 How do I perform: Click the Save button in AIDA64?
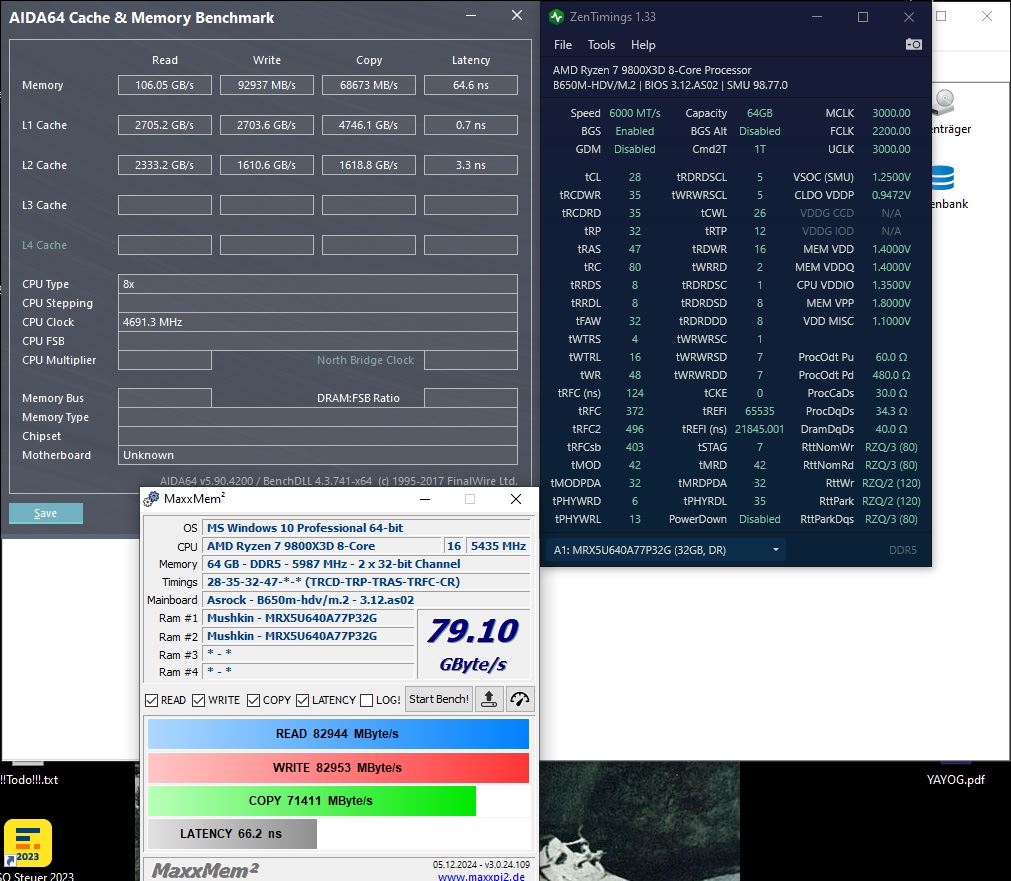point(46,513)
